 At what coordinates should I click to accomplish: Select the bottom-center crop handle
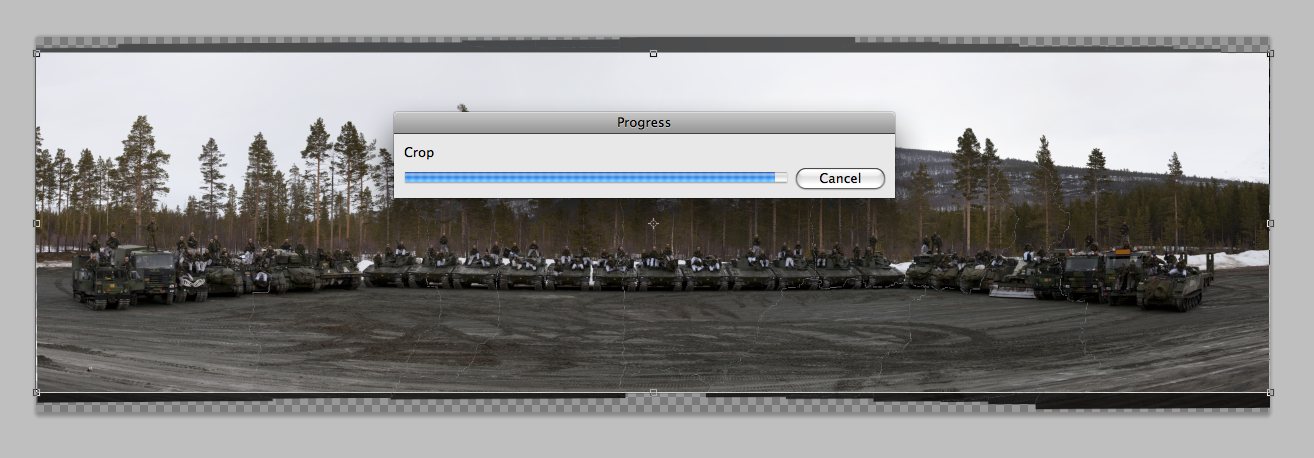point(653,392)
